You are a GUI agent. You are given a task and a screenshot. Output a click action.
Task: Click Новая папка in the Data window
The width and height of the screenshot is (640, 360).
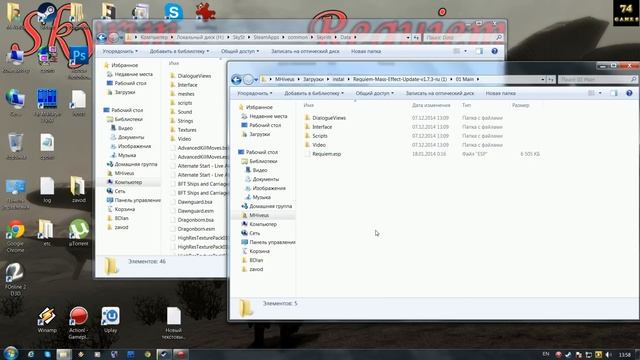[x=366, y=51]
